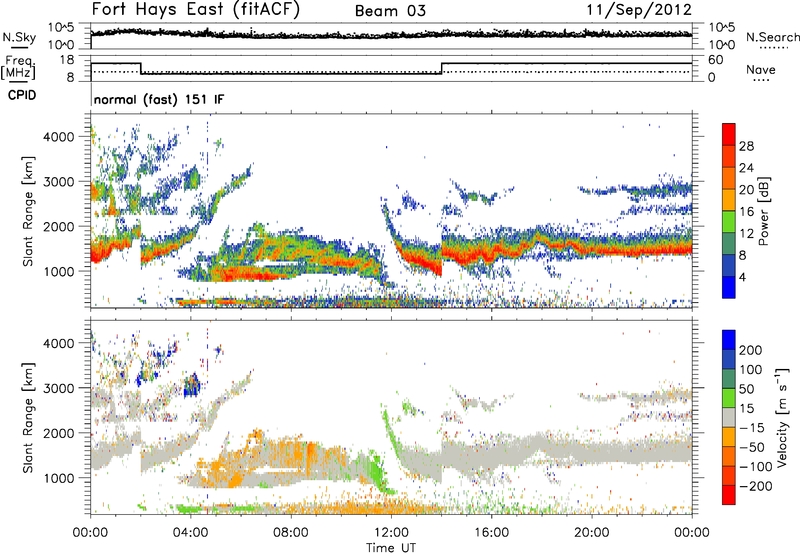Pick the gray segment of the velocity colorbar

729,418
